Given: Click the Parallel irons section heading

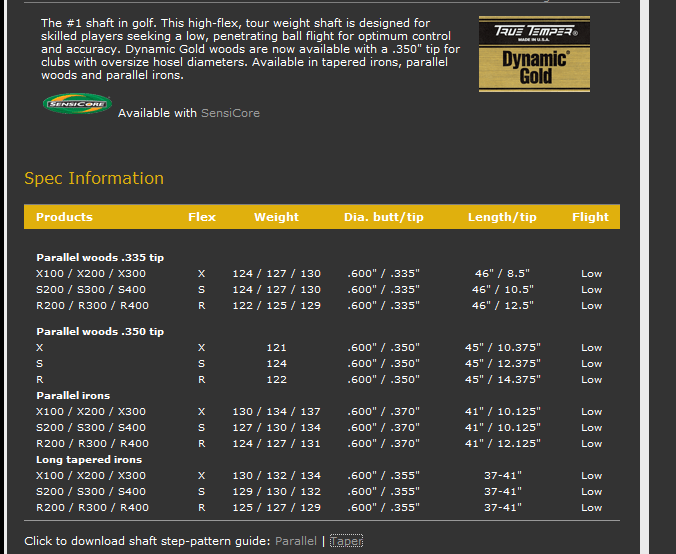Looking at the screenshot, I should pyautogui.click(x=73, y=395).
